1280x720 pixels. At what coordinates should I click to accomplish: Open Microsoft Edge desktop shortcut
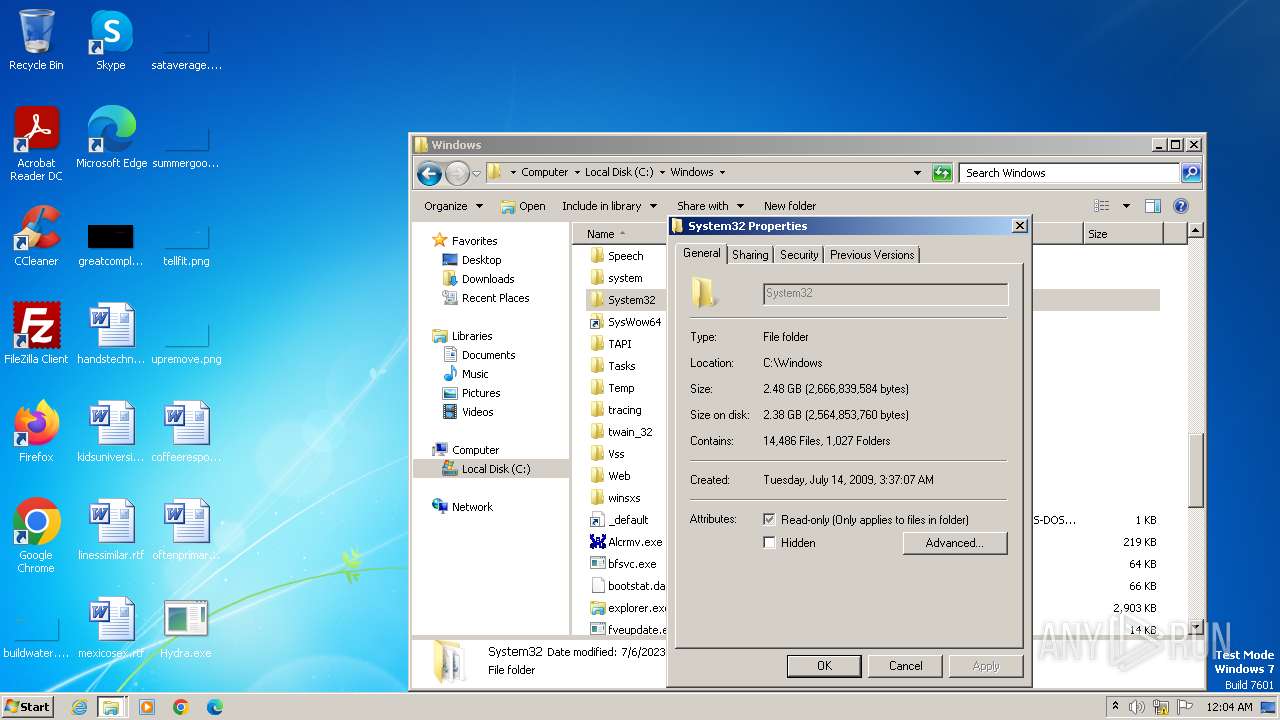(x=111, y=138)
